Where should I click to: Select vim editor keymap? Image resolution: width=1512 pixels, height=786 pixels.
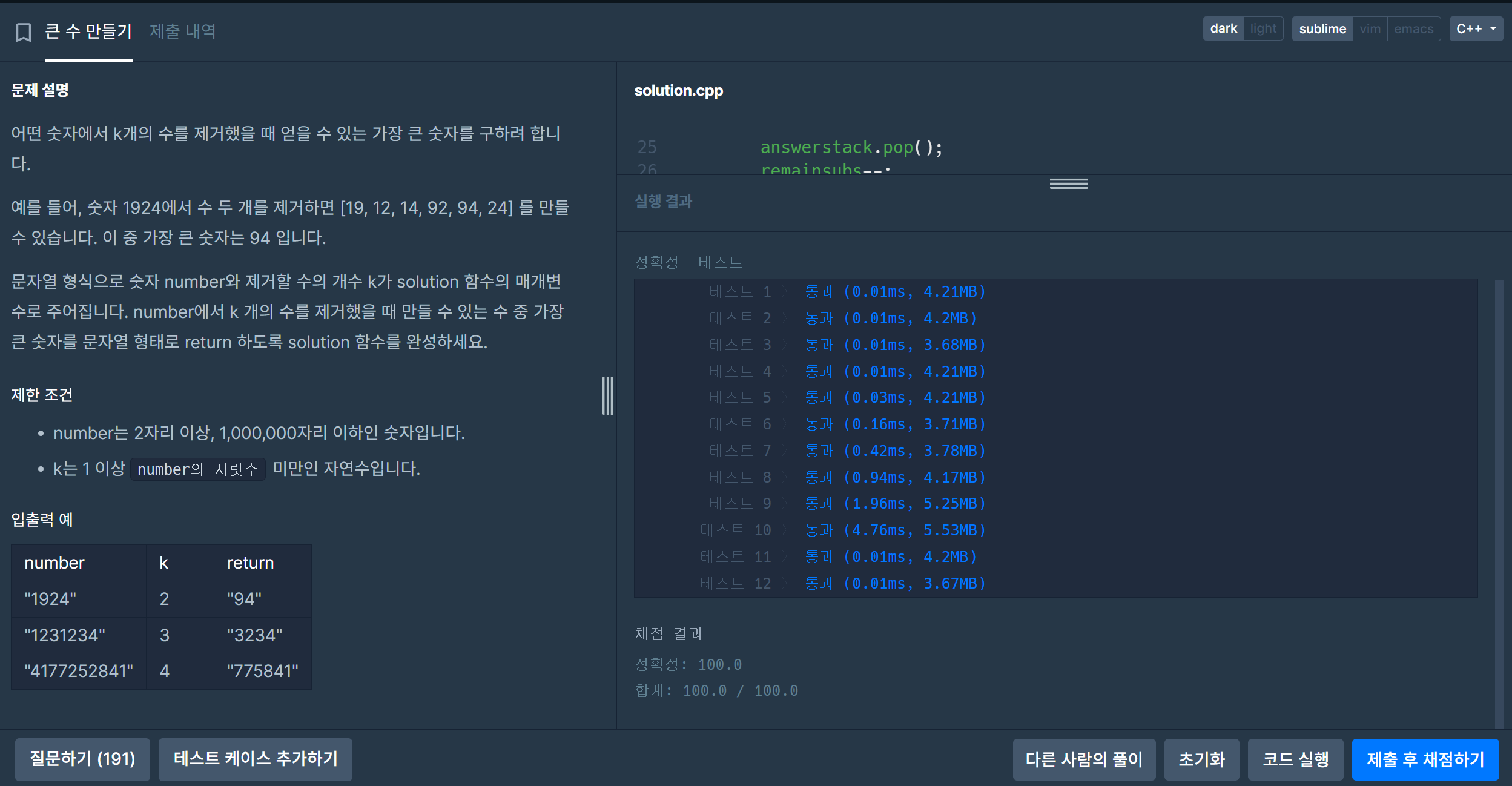pyautogui.click(x=1370, y=29)
